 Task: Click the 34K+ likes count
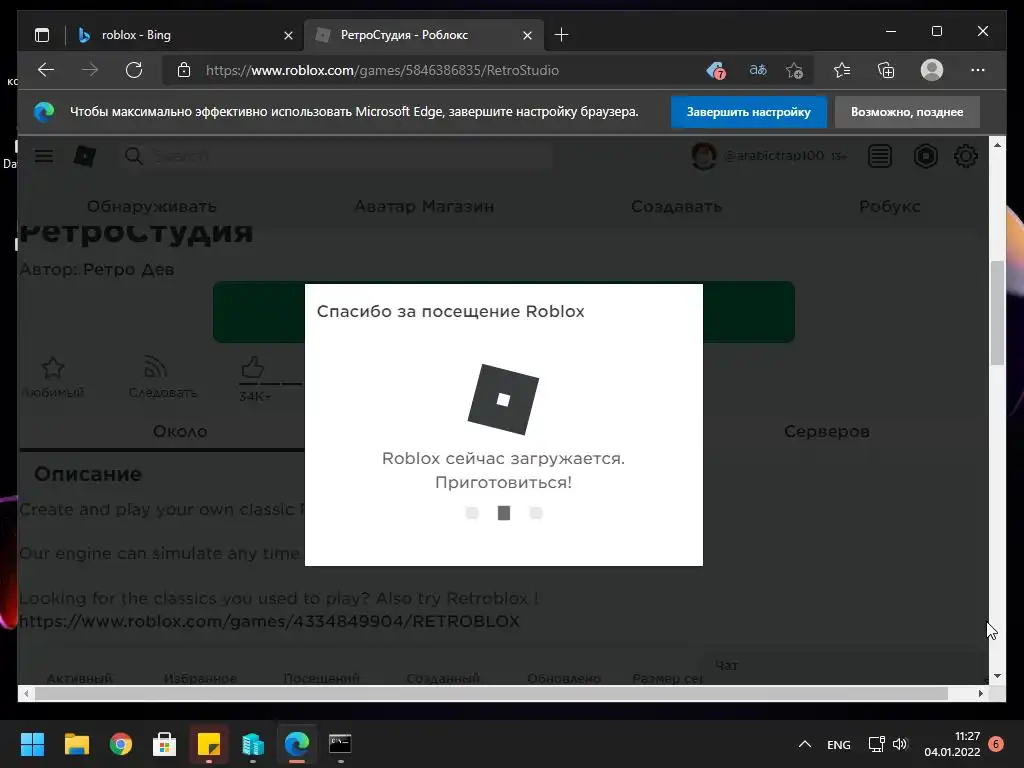pyautogui.click(x=255, y=396)
